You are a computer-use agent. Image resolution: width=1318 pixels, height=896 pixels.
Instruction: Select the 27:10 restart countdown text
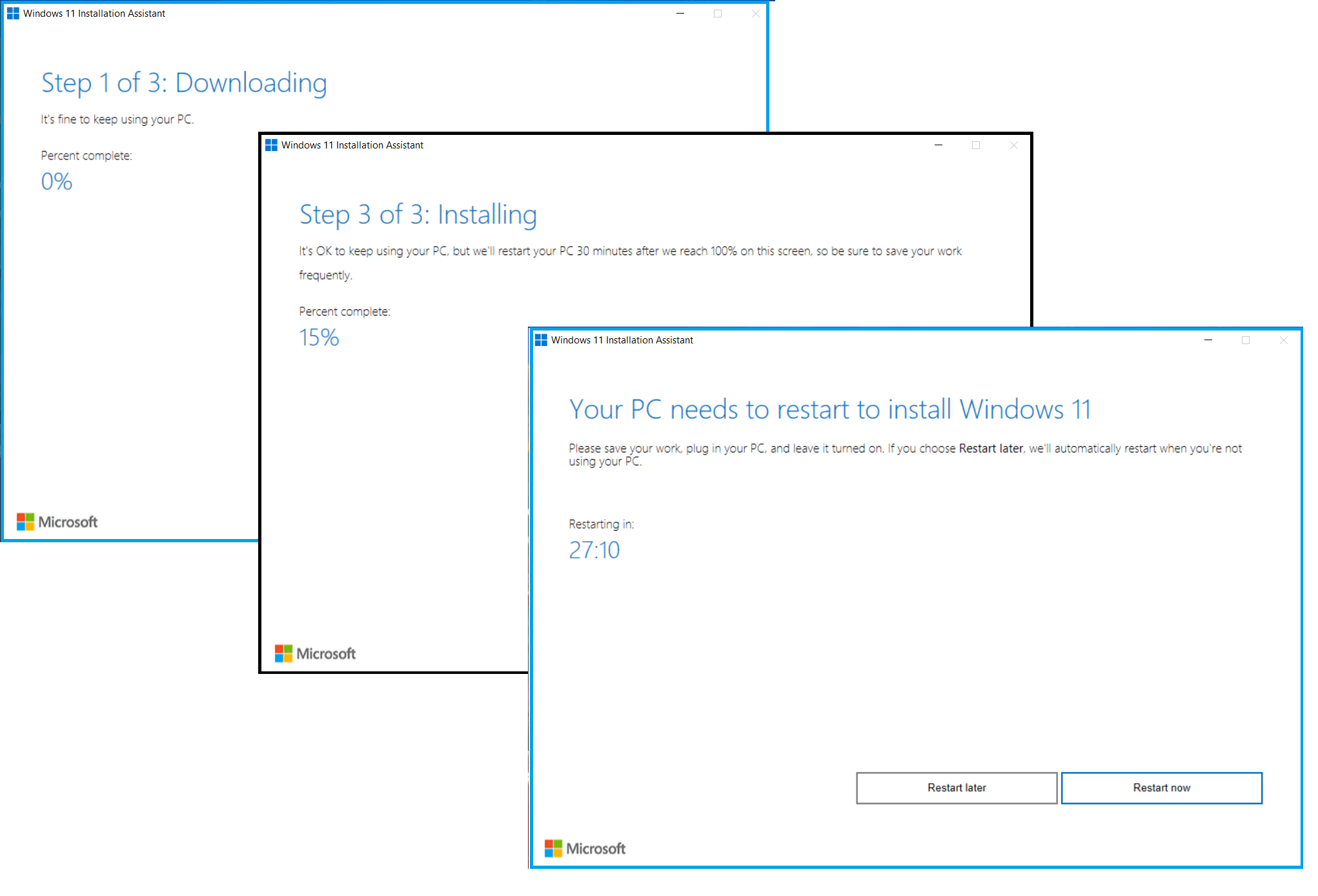[594, 550]
